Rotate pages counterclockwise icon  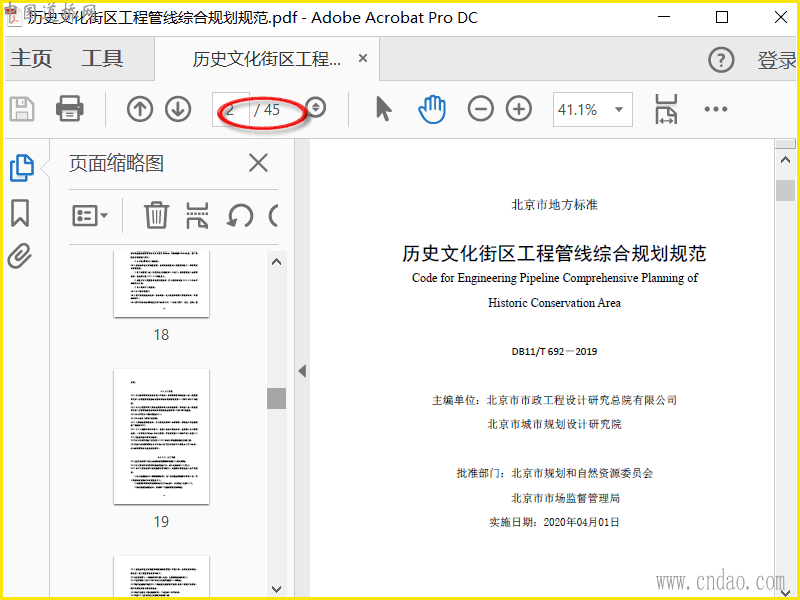240,215
